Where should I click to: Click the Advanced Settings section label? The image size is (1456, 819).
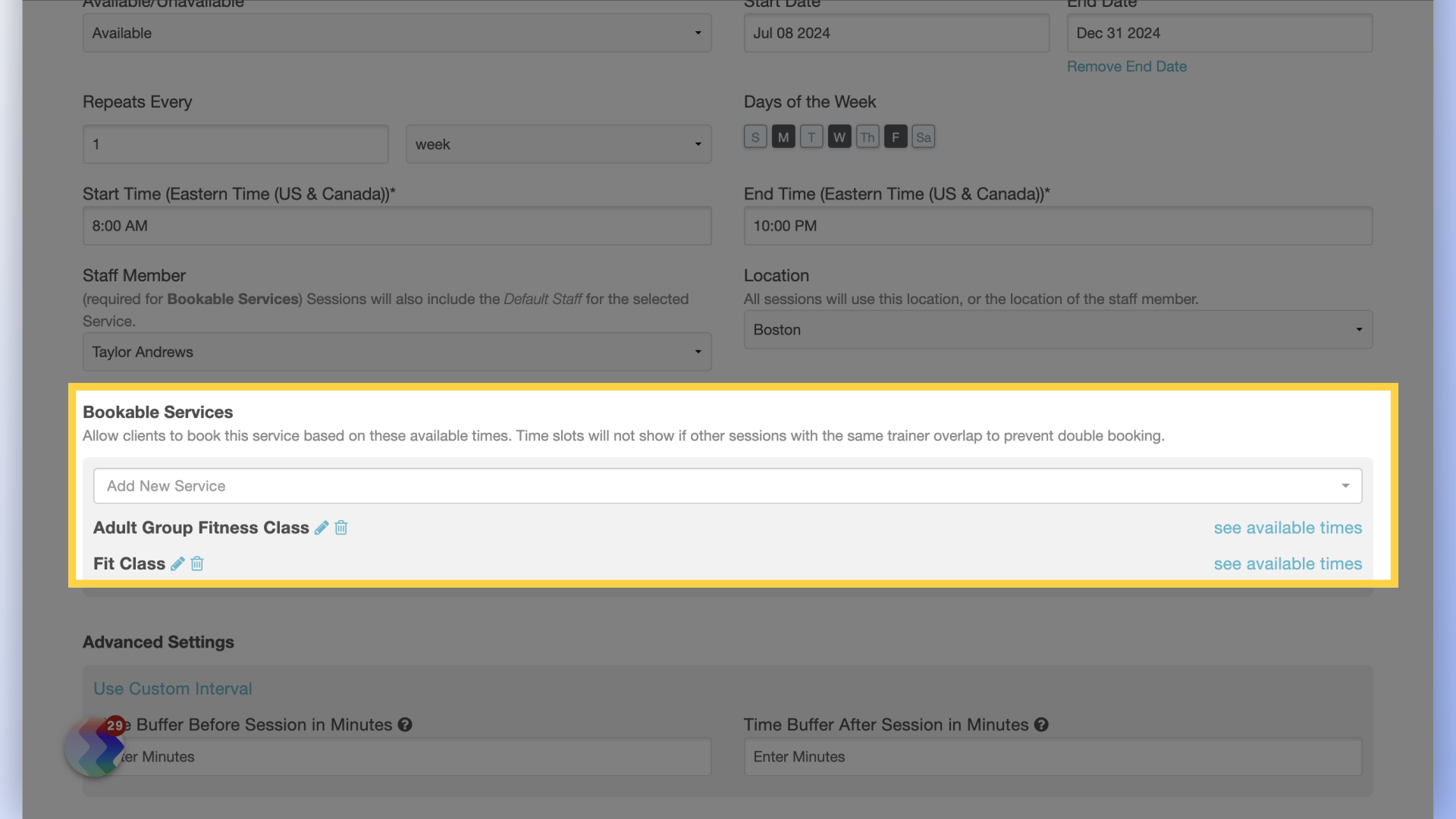pyautogui.click(x=158, y=641)
